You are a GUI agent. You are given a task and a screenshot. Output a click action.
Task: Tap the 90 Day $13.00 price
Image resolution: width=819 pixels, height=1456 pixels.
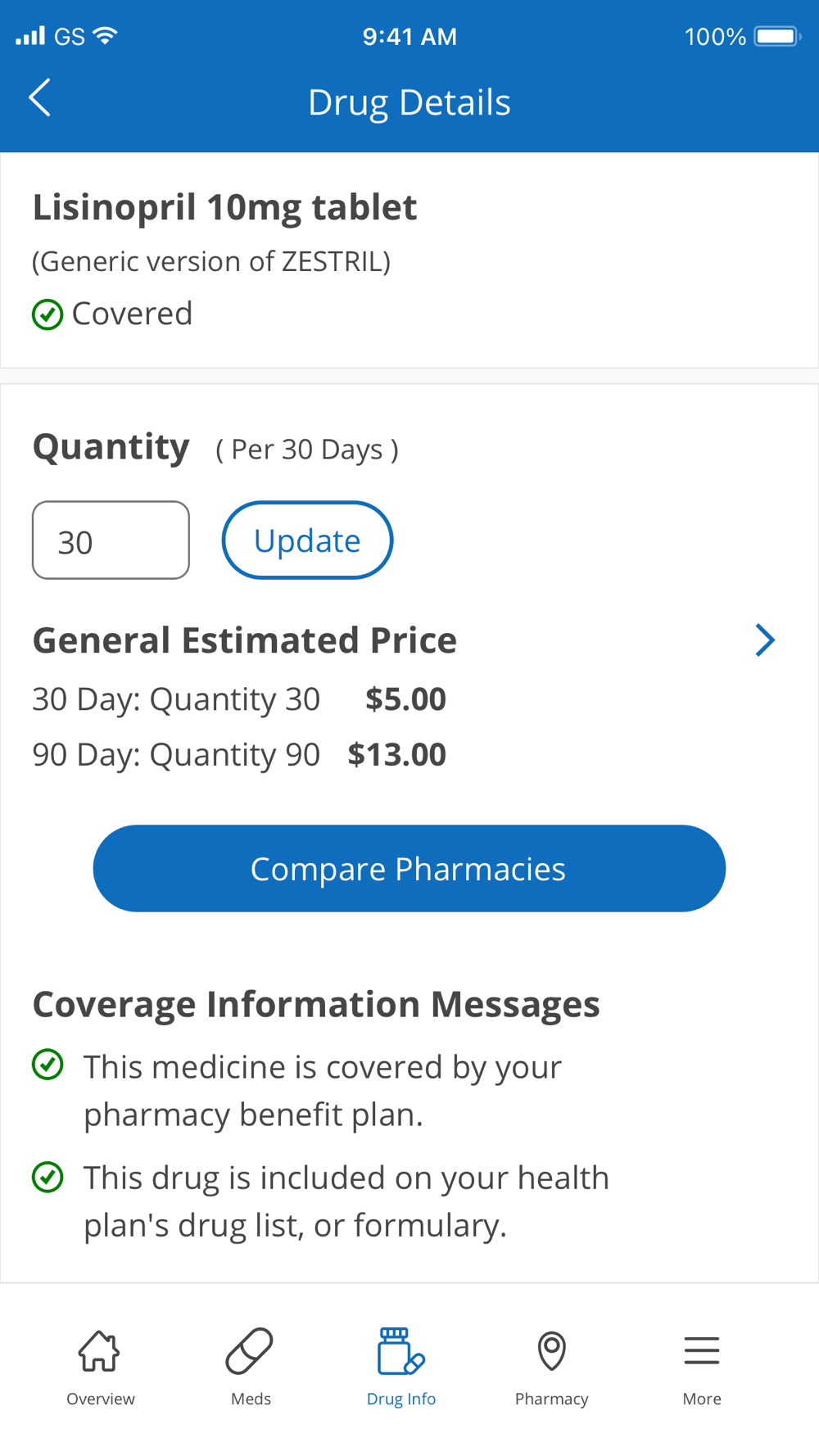click(x=397, y=754)
